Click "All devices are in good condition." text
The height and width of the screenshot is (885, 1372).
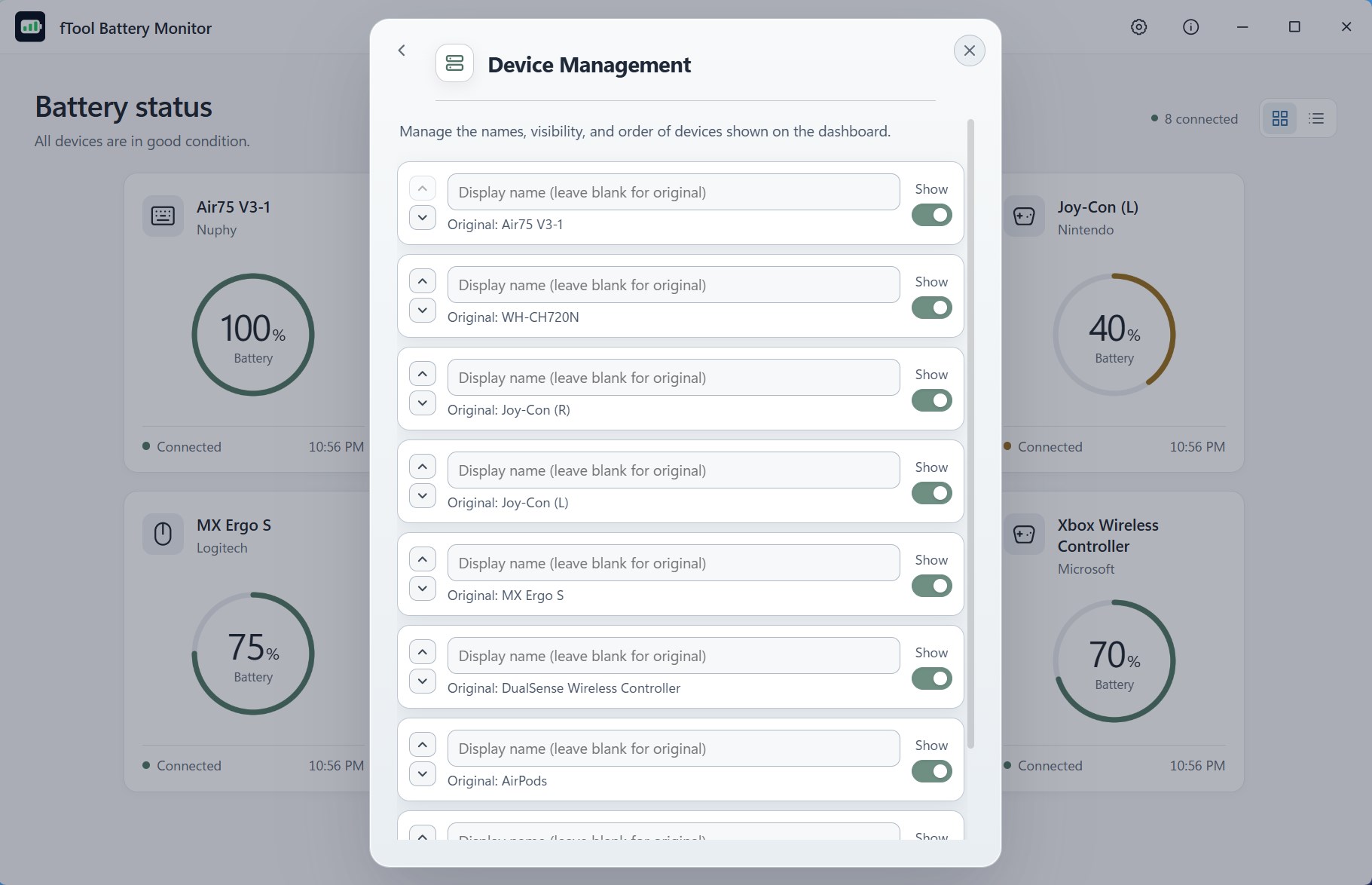(142, 141)
